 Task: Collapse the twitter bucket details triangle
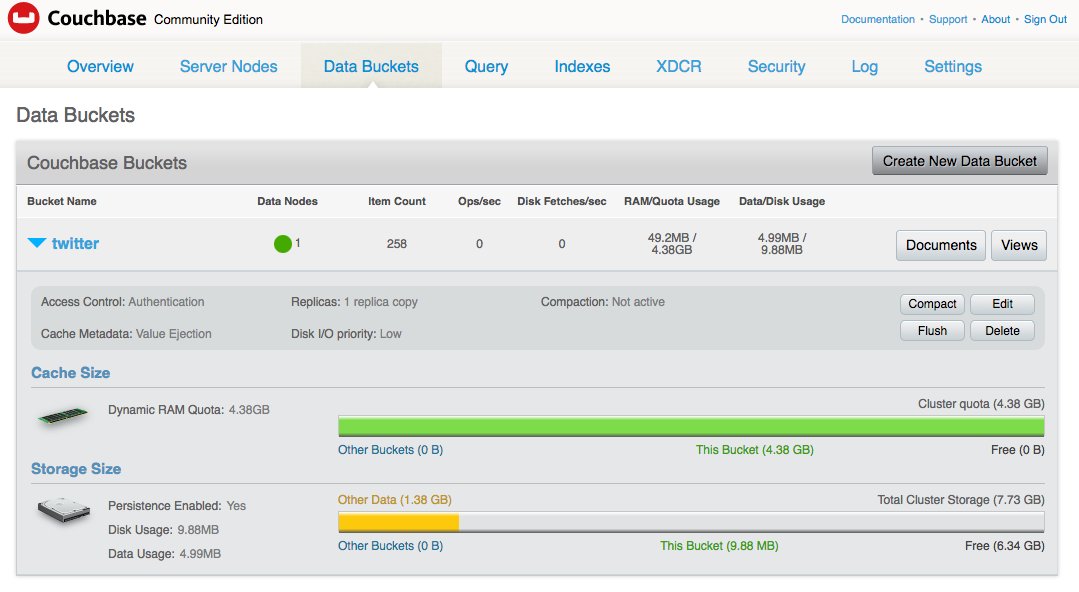tap(36, 243)
